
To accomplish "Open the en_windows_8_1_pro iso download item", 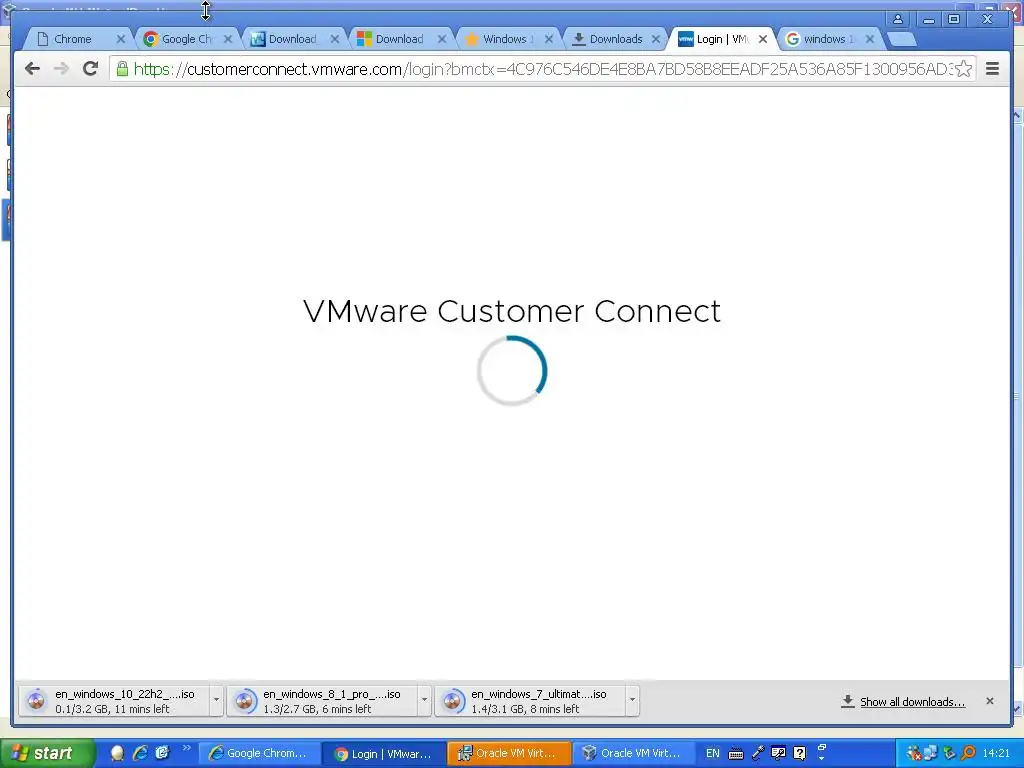I will pos(322,701).
